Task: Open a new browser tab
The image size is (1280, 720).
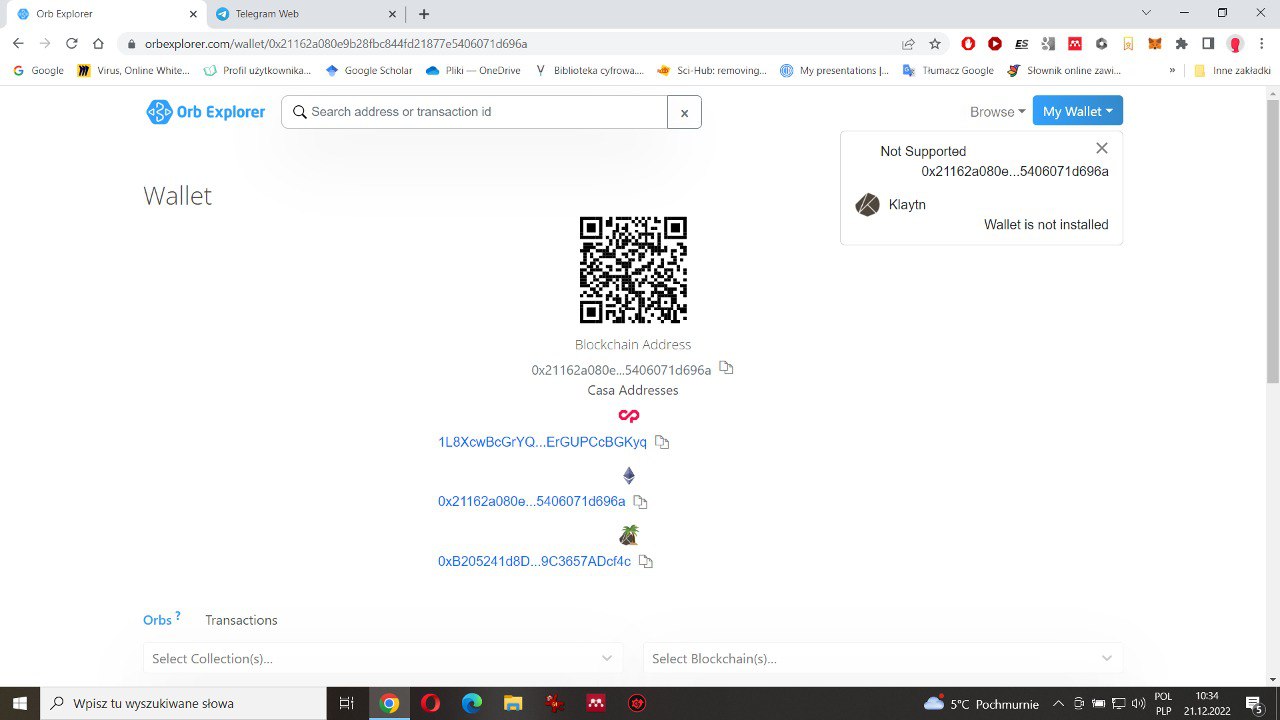Action: pos(424,14)
